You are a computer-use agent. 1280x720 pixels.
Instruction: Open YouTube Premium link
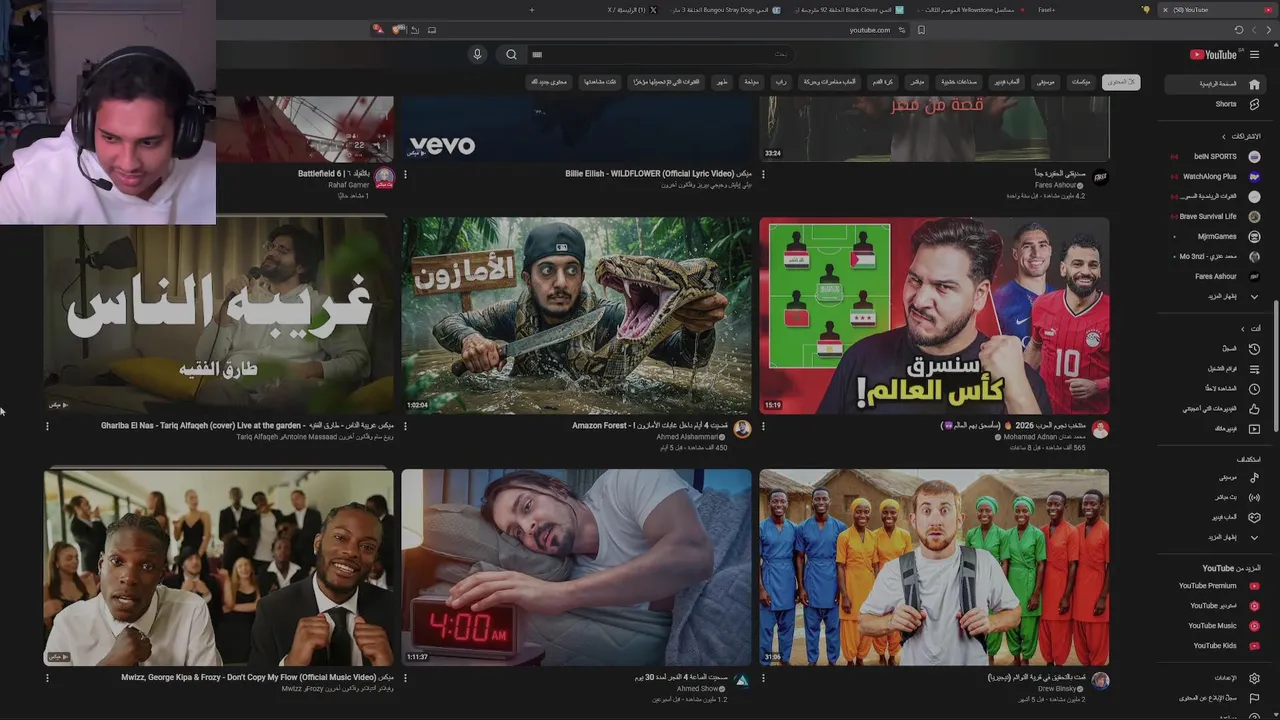pyautogui.click(x=1215, y=586)
